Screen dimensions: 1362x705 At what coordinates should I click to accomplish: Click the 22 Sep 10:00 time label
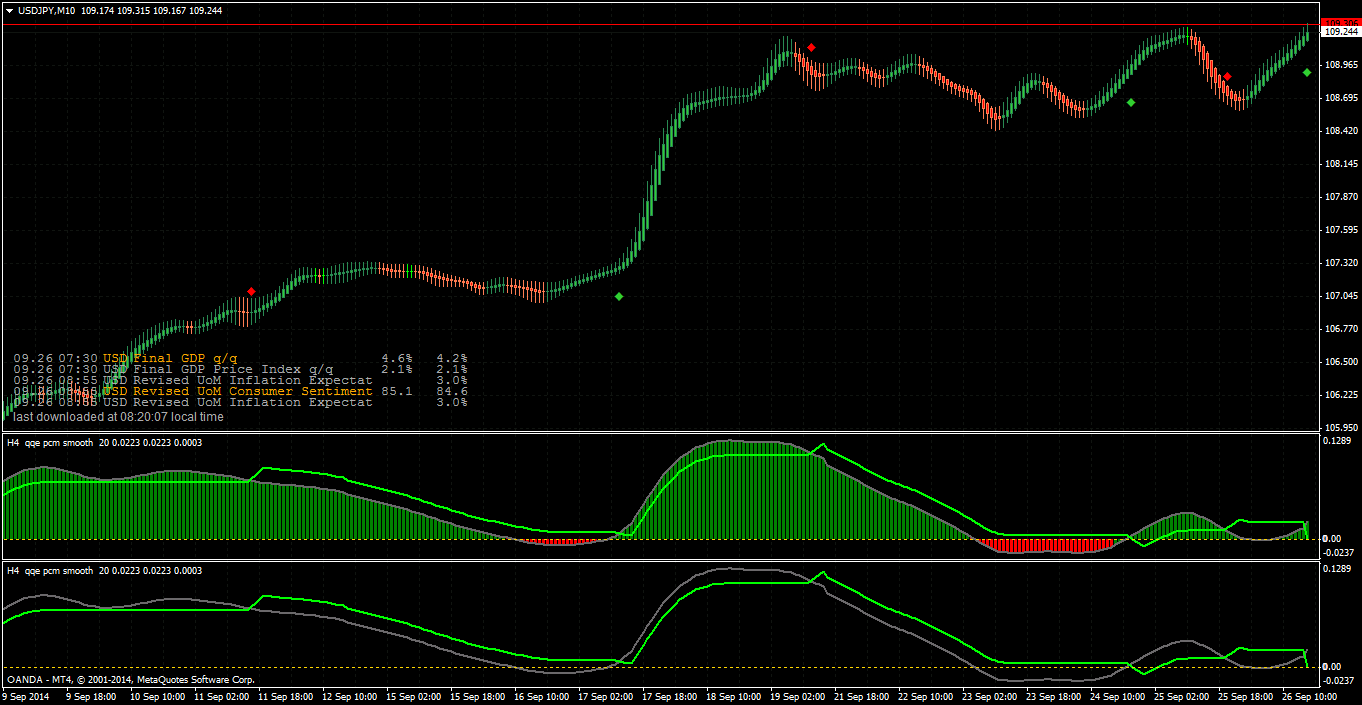924,696
